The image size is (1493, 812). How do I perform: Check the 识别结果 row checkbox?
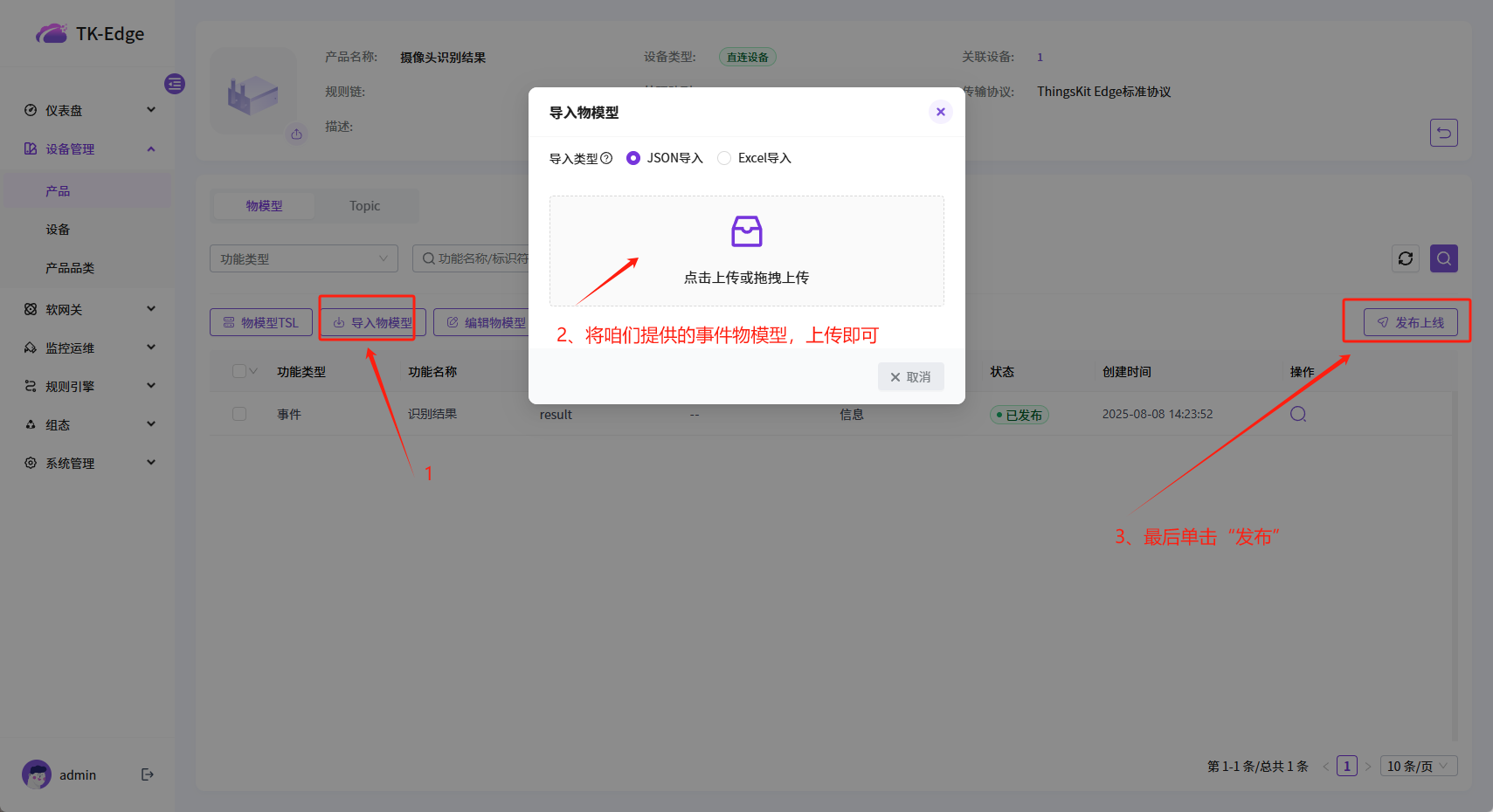(x=239, y=414)
